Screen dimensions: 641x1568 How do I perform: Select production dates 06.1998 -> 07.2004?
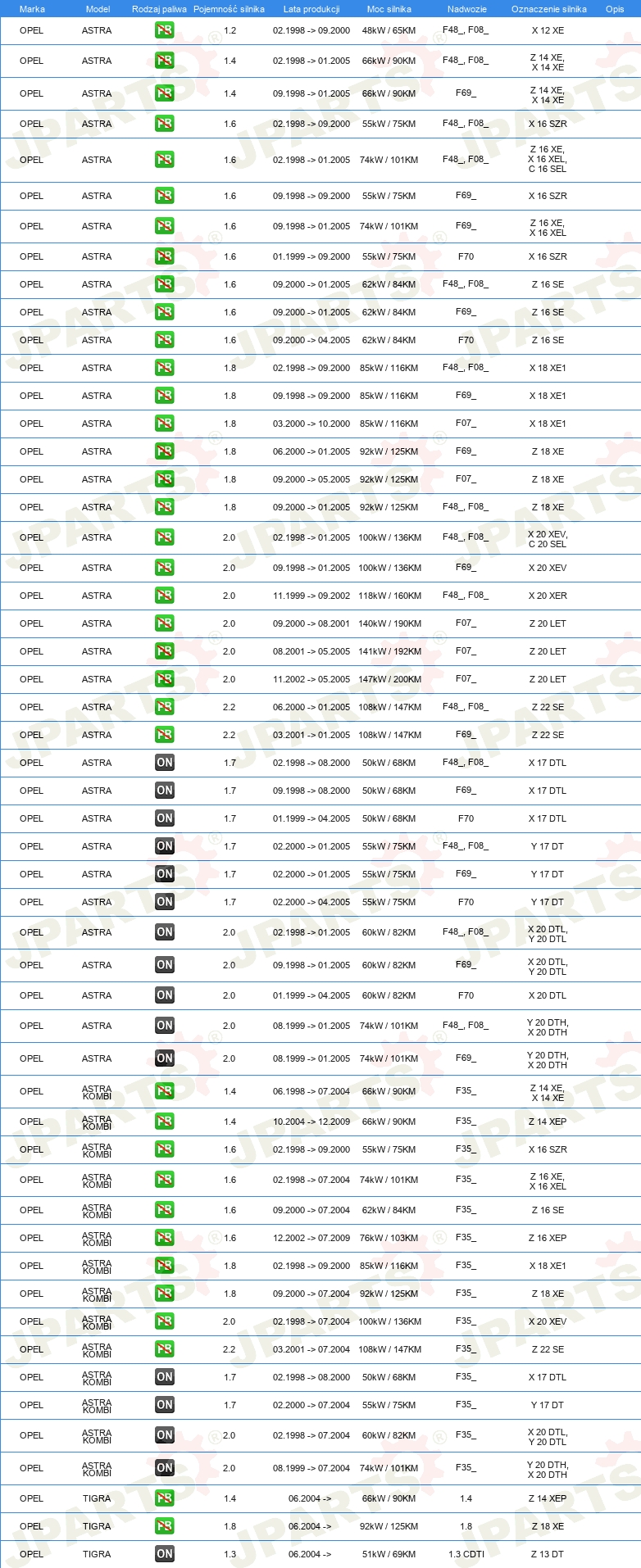coord(311,1091)
